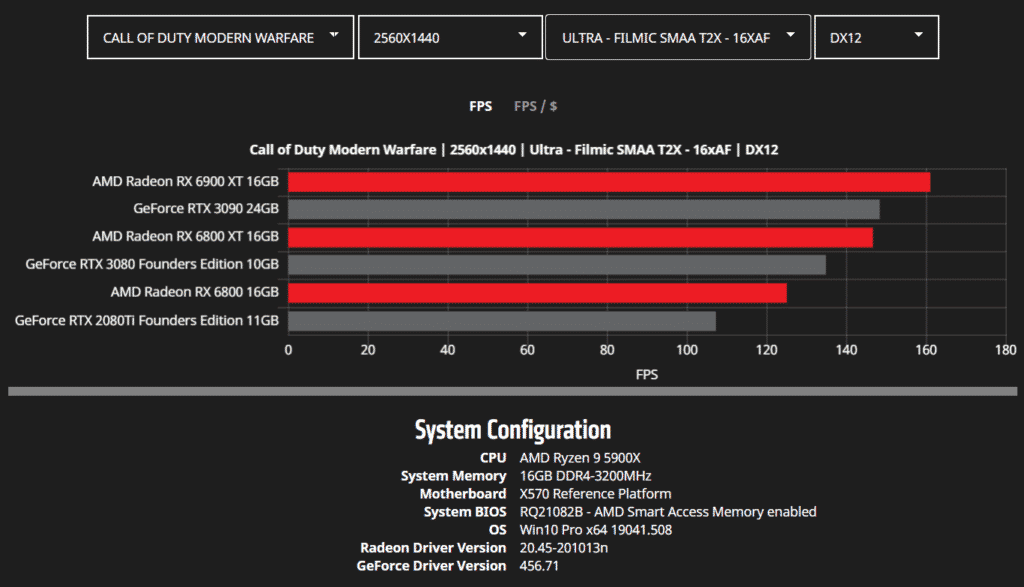
Task: Expand the DX12 API dropdown
Action: tap(876, 38)
